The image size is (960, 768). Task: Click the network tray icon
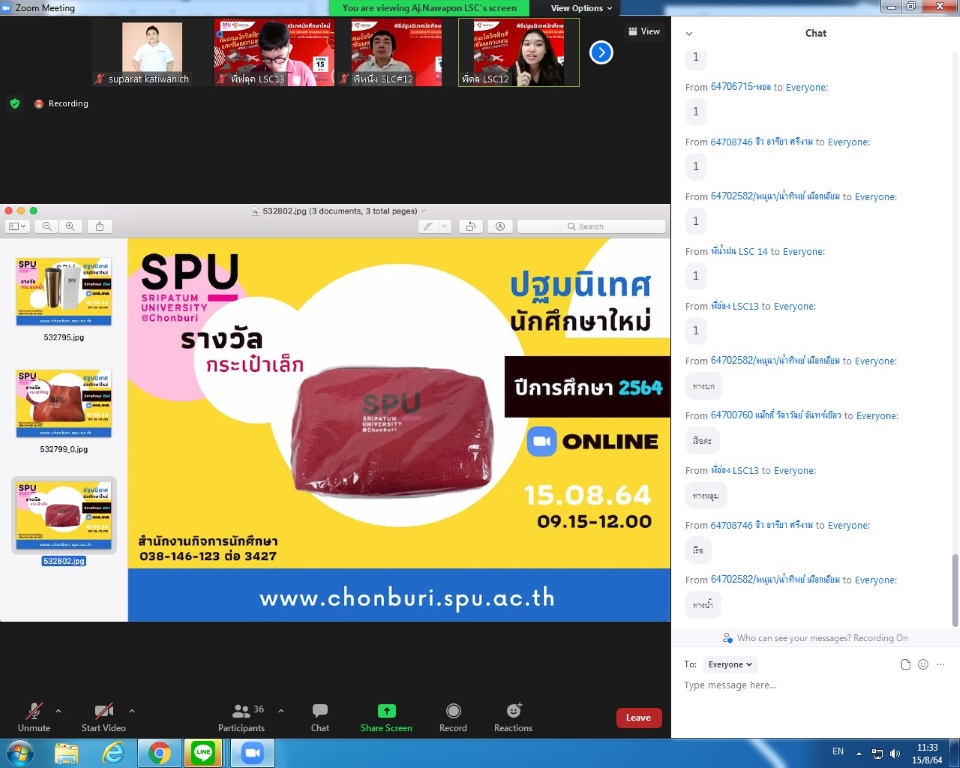point(877,754)
